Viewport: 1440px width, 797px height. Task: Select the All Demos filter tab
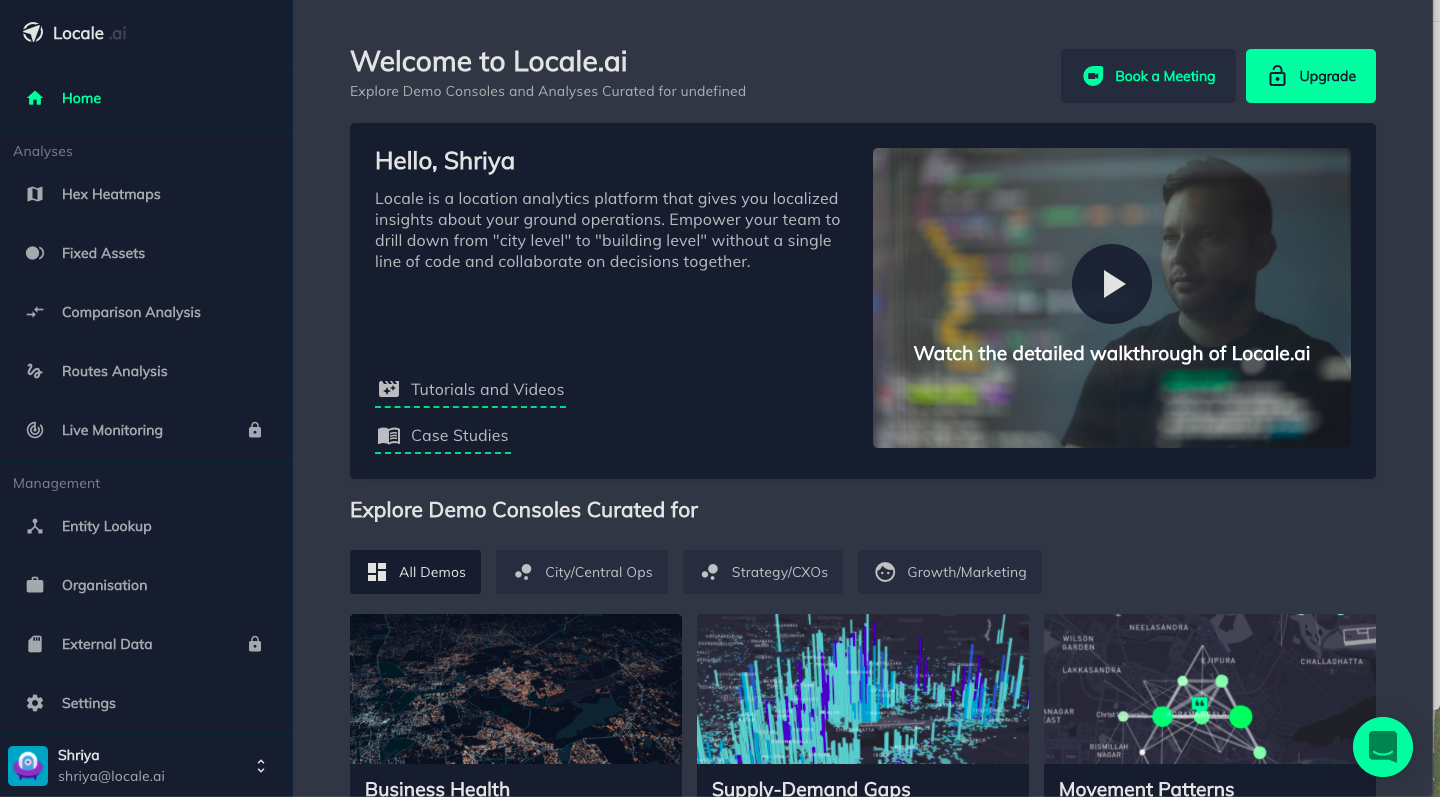pyautogui.click(x=415, y=572)
